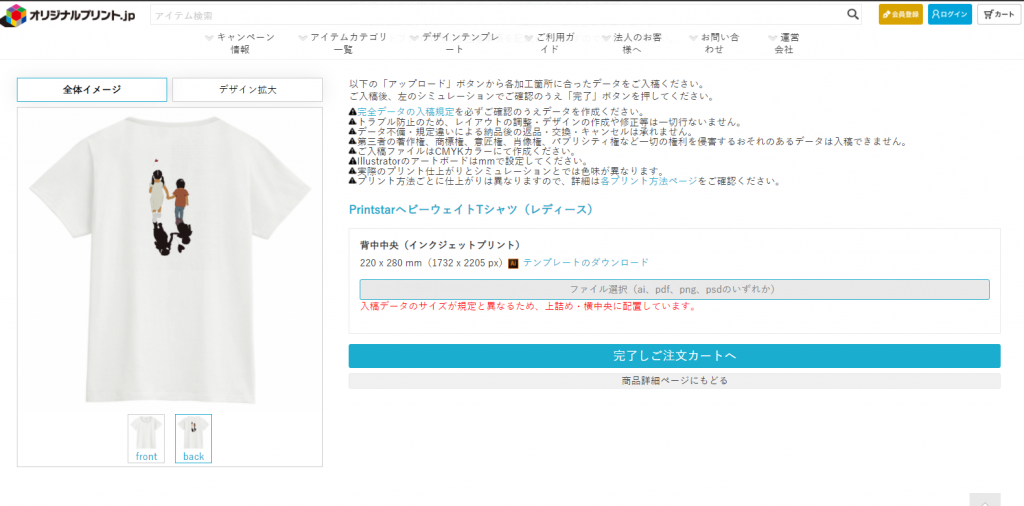Click the ログイン button
Screen dimensions: 1024x506
950,14
